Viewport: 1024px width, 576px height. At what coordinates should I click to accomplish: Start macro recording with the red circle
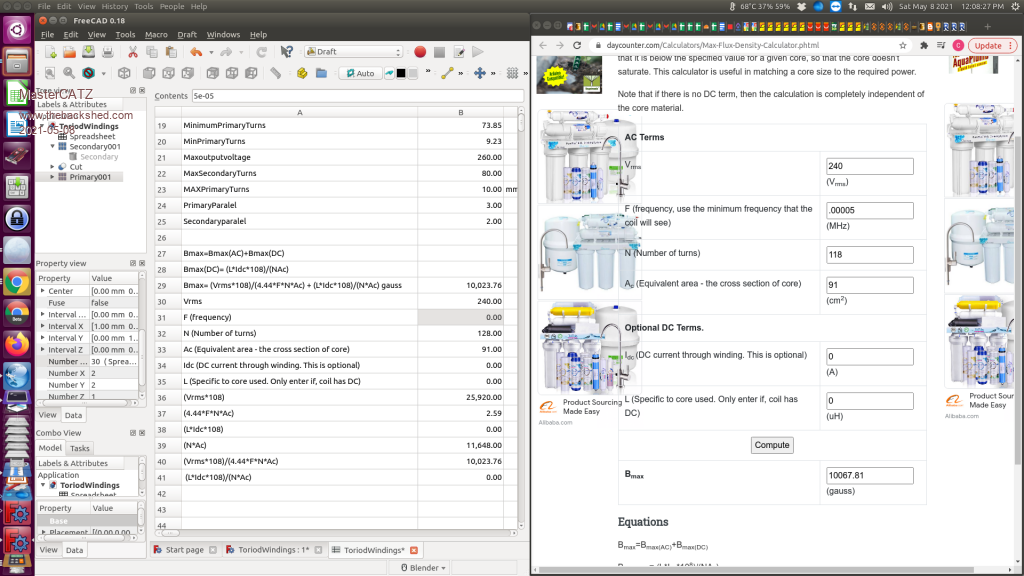[420, 52]
